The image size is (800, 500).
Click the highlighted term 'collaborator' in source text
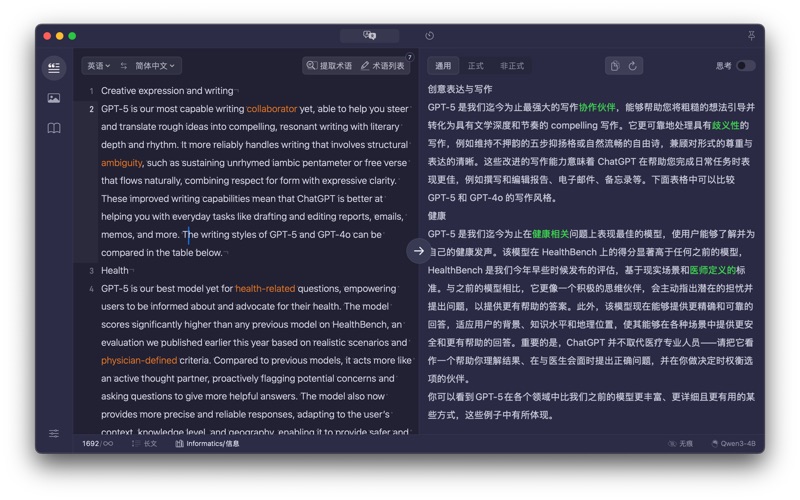272,108
